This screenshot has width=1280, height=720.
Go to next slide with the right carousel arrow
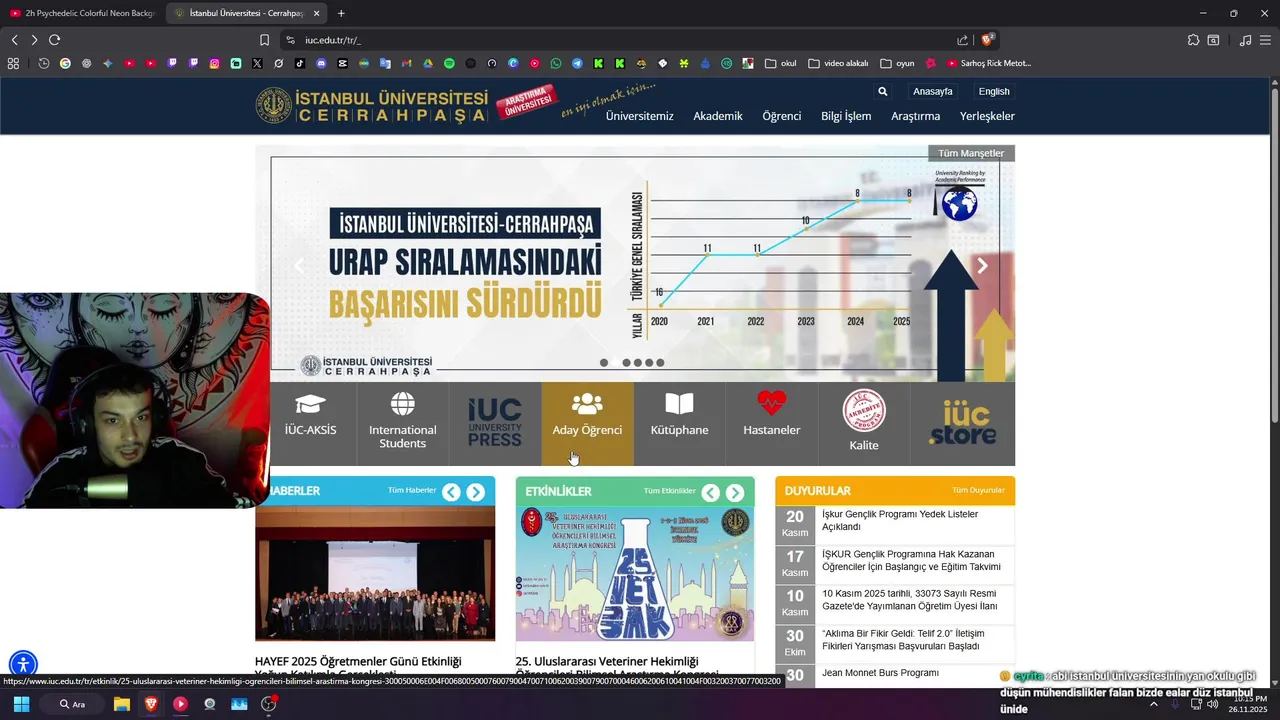[982, 266]
